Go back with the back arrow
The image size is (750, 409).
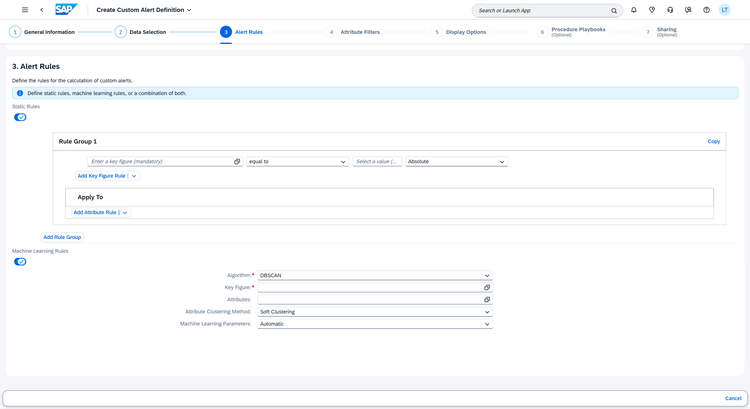pos(42,10)
